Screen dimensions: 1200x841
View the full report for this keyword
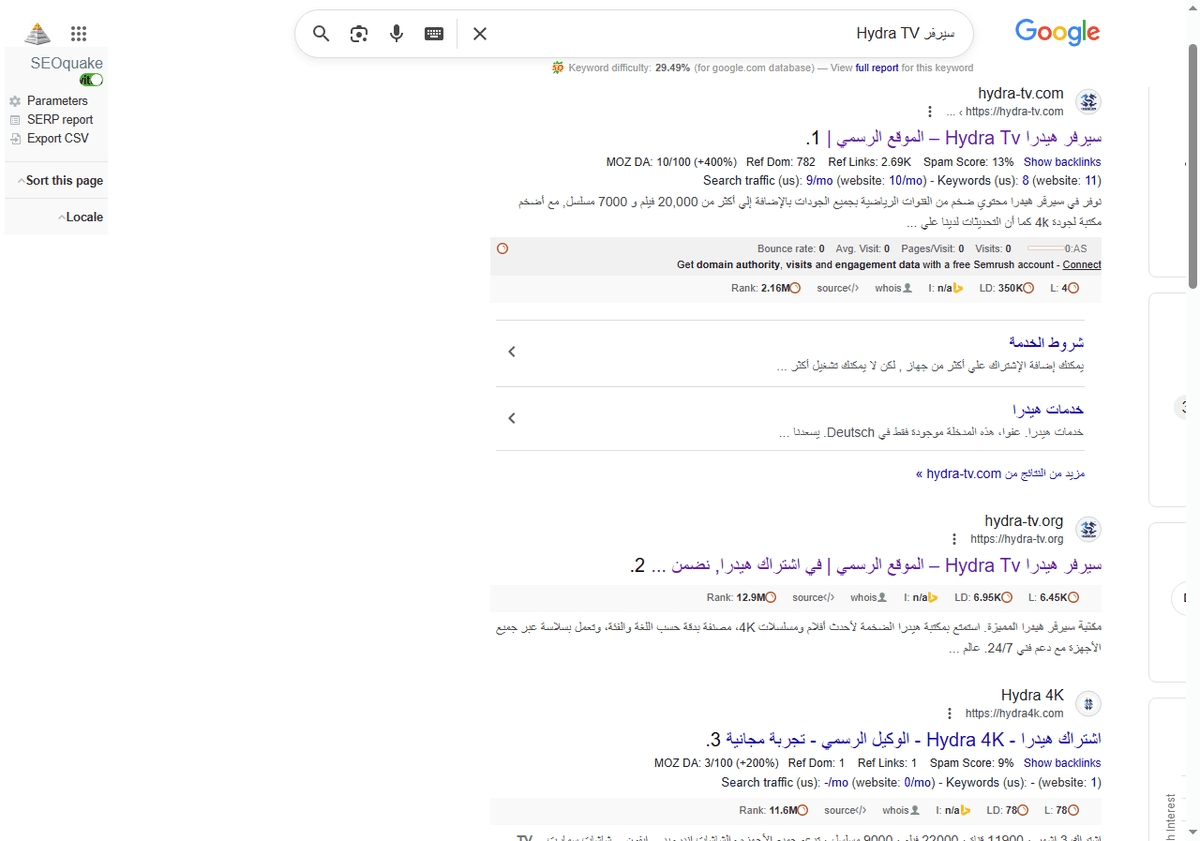point(877,67)
